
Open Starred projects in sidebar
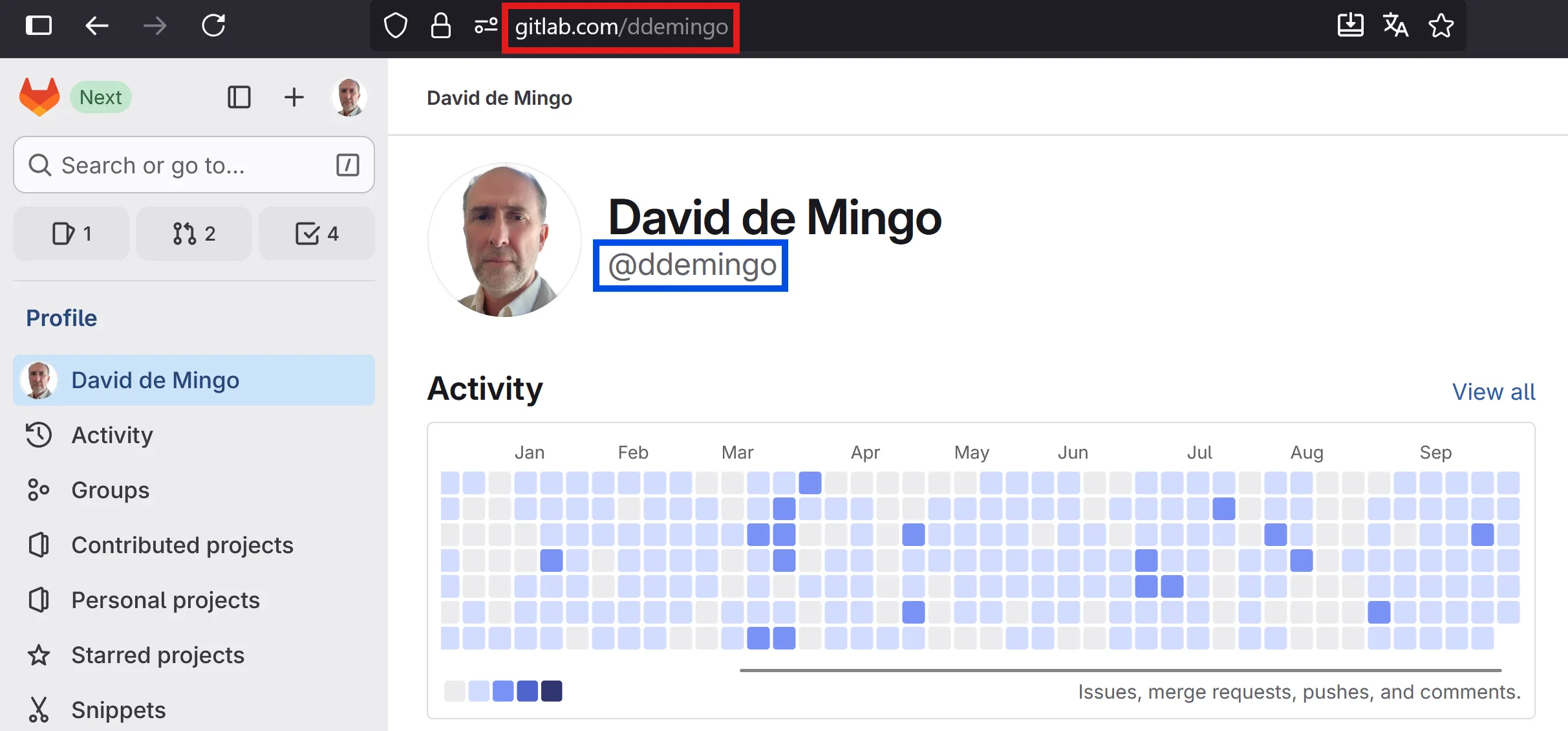point(157,655)
